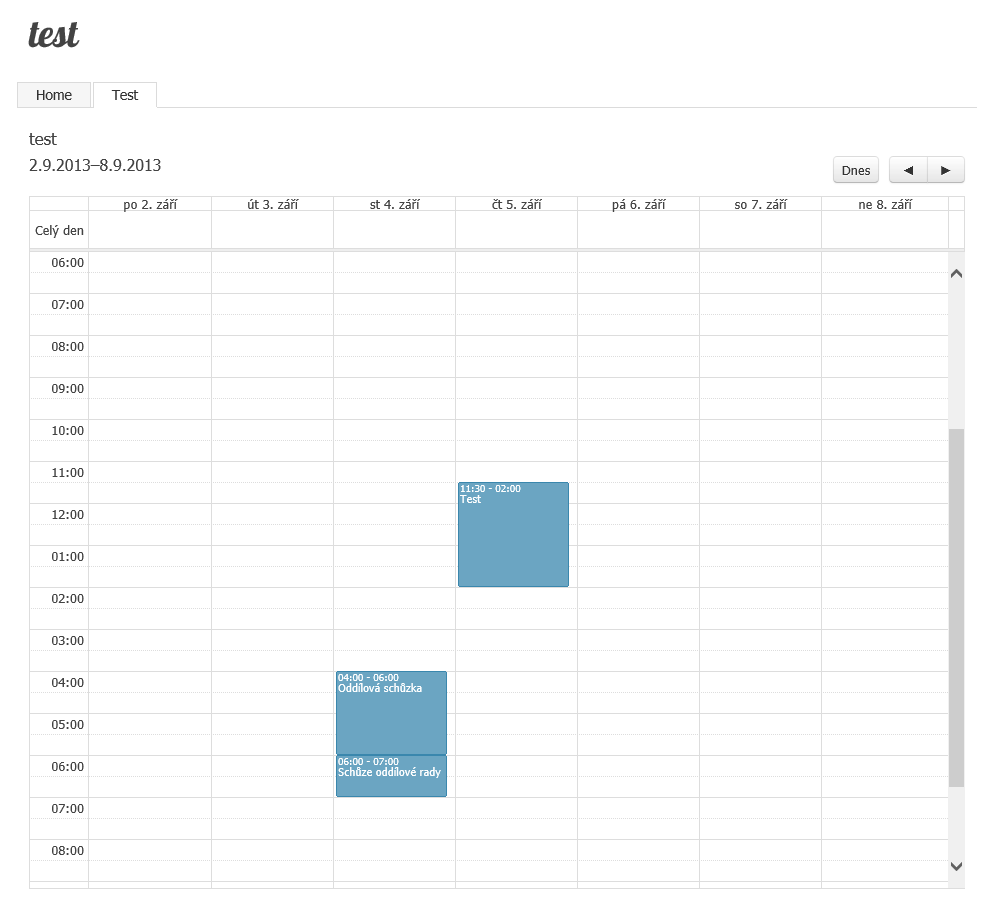Open the Oddílová schůzka event

point(391,713)
